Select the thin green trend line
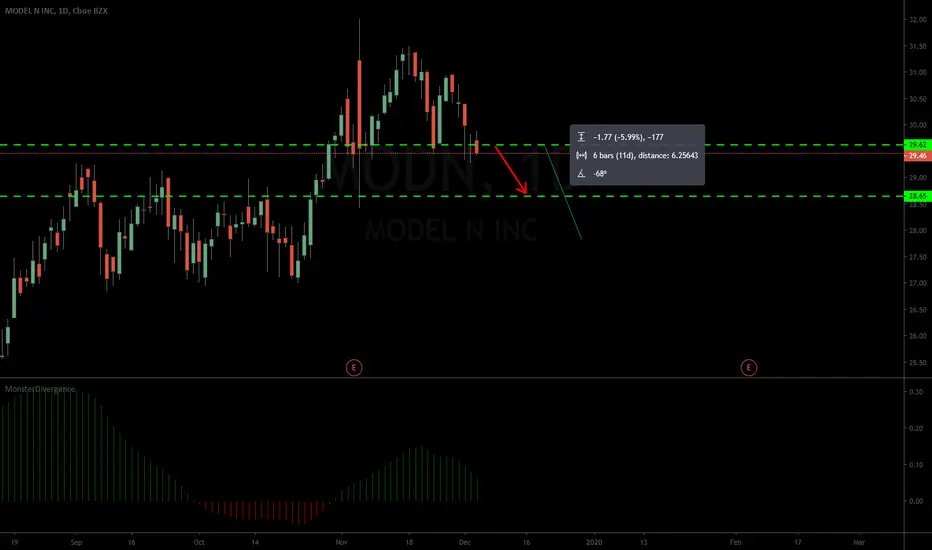 [x=563, y=192]
